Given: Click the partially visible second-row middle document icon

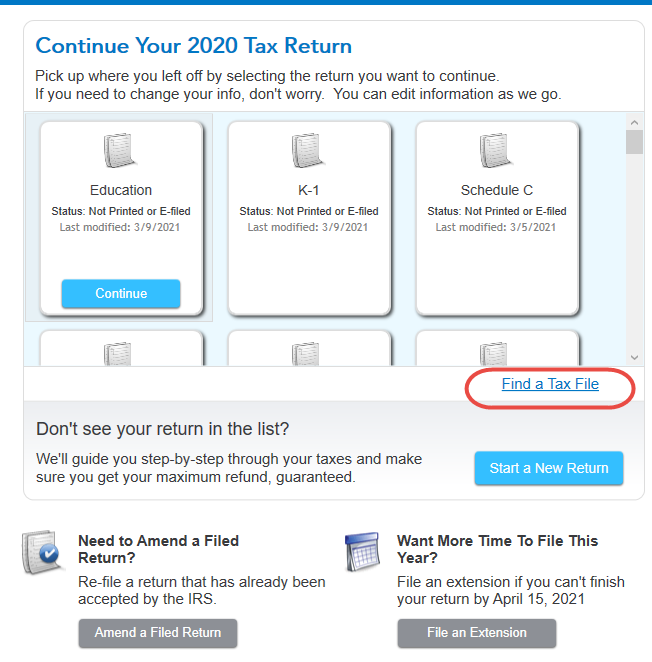Looking at the screenshot, I should (x=309, y=353).
